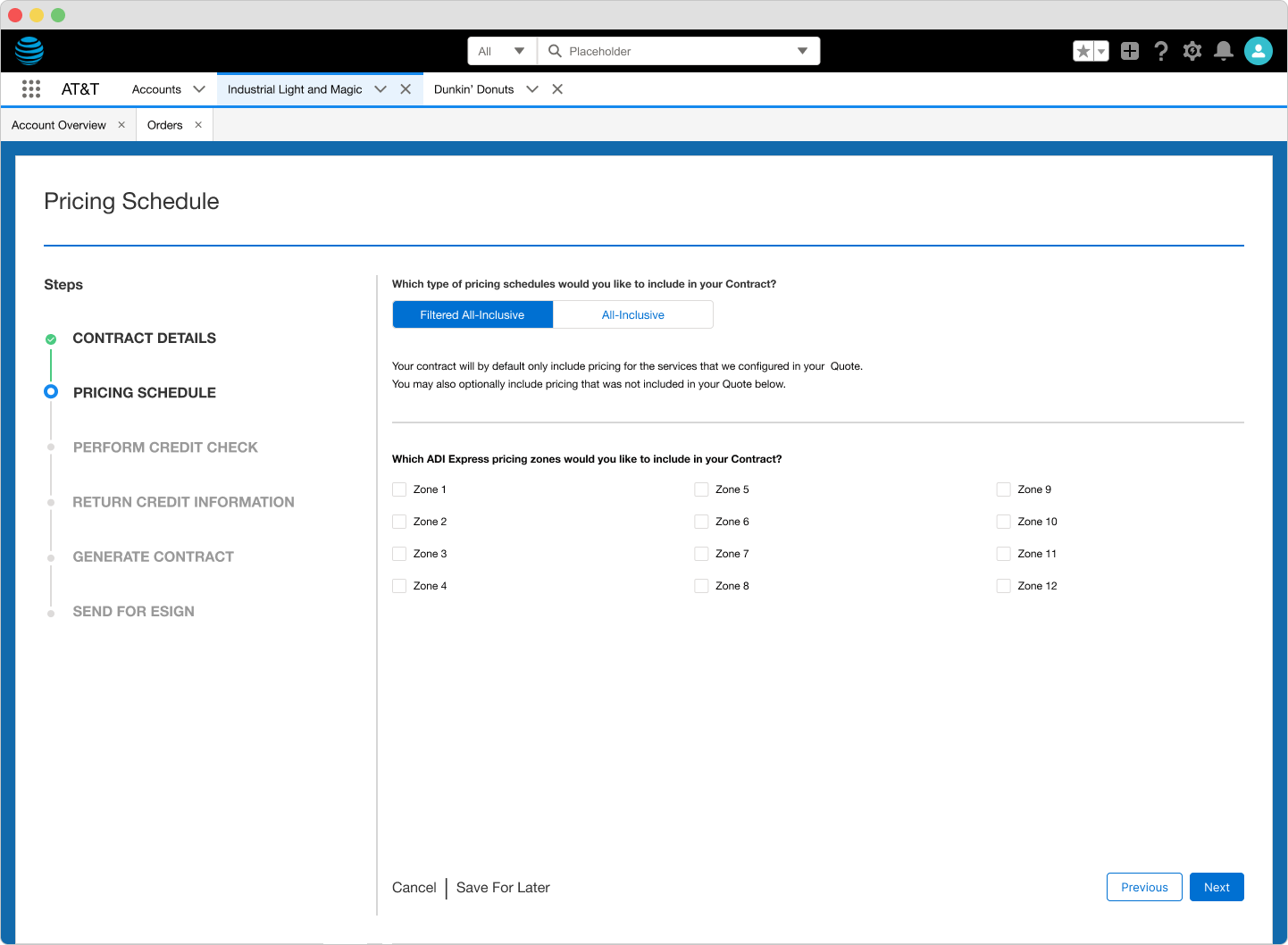Open the user profile avatar

(1259, 51)
